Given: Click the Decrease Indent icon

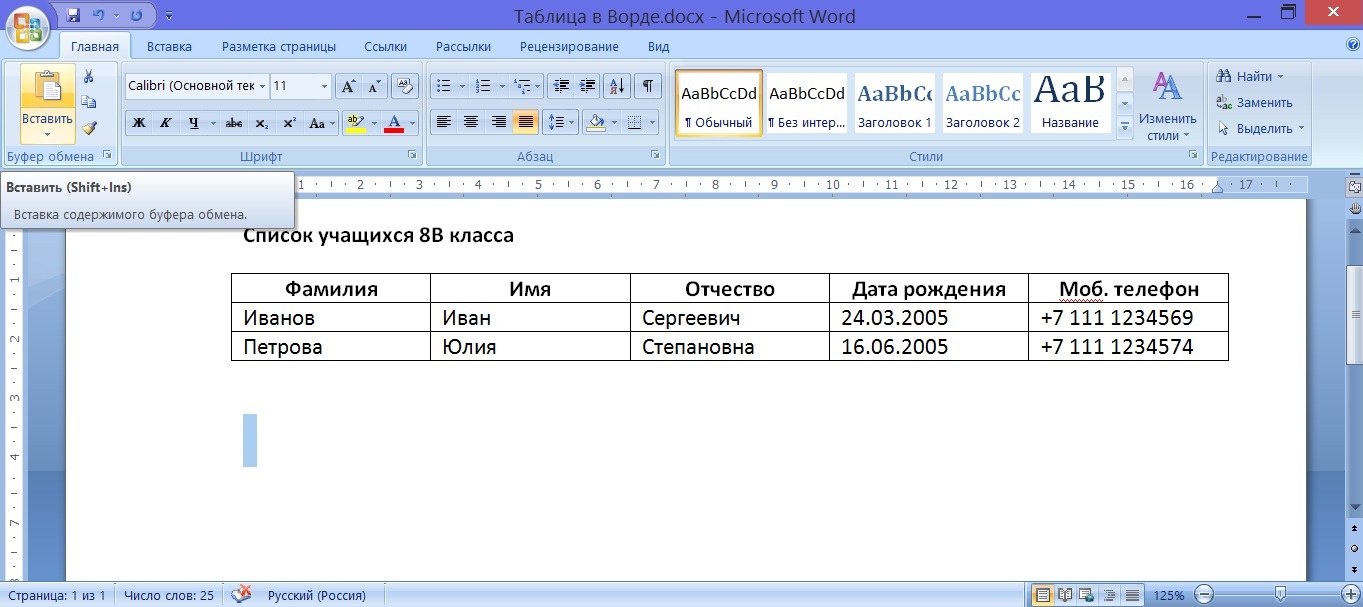Looking at the screenshot, I should 561,86.
